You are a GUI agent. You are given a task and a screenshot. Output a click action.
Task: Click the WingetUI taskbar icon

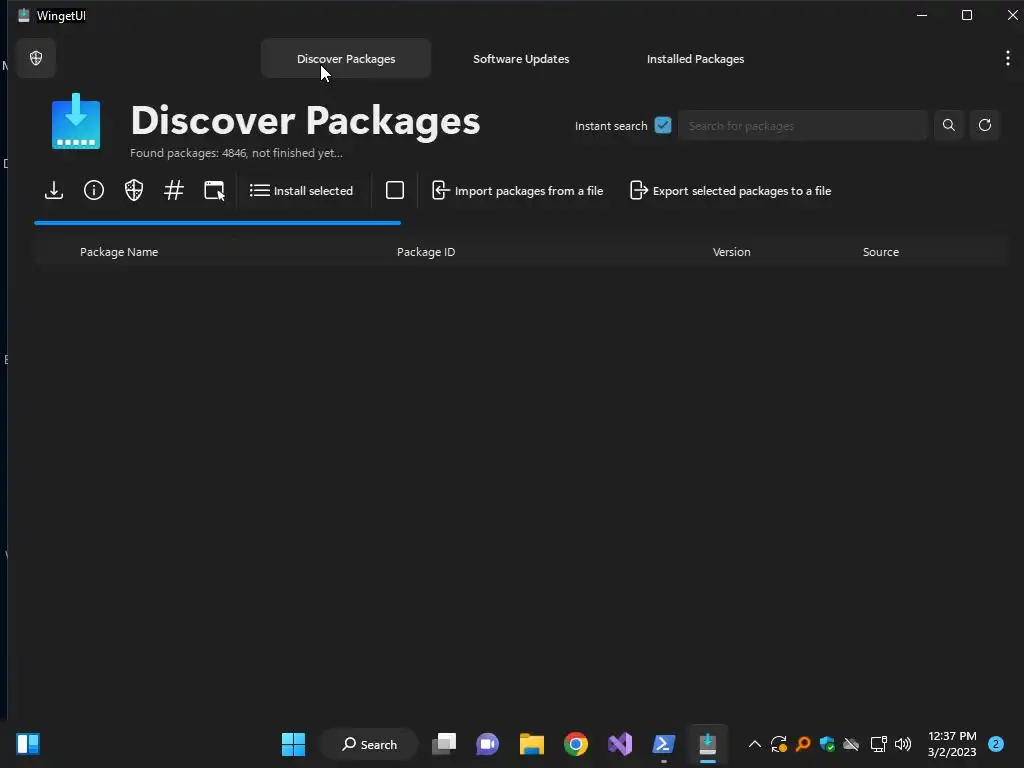(x=707, y=744)
